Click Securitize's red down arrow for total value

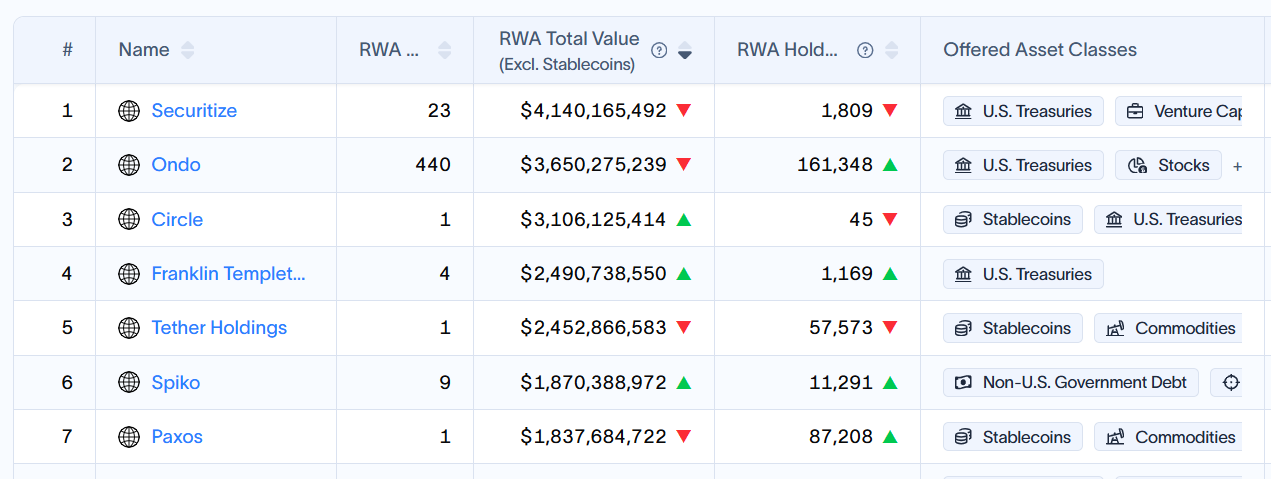(684, 111)
